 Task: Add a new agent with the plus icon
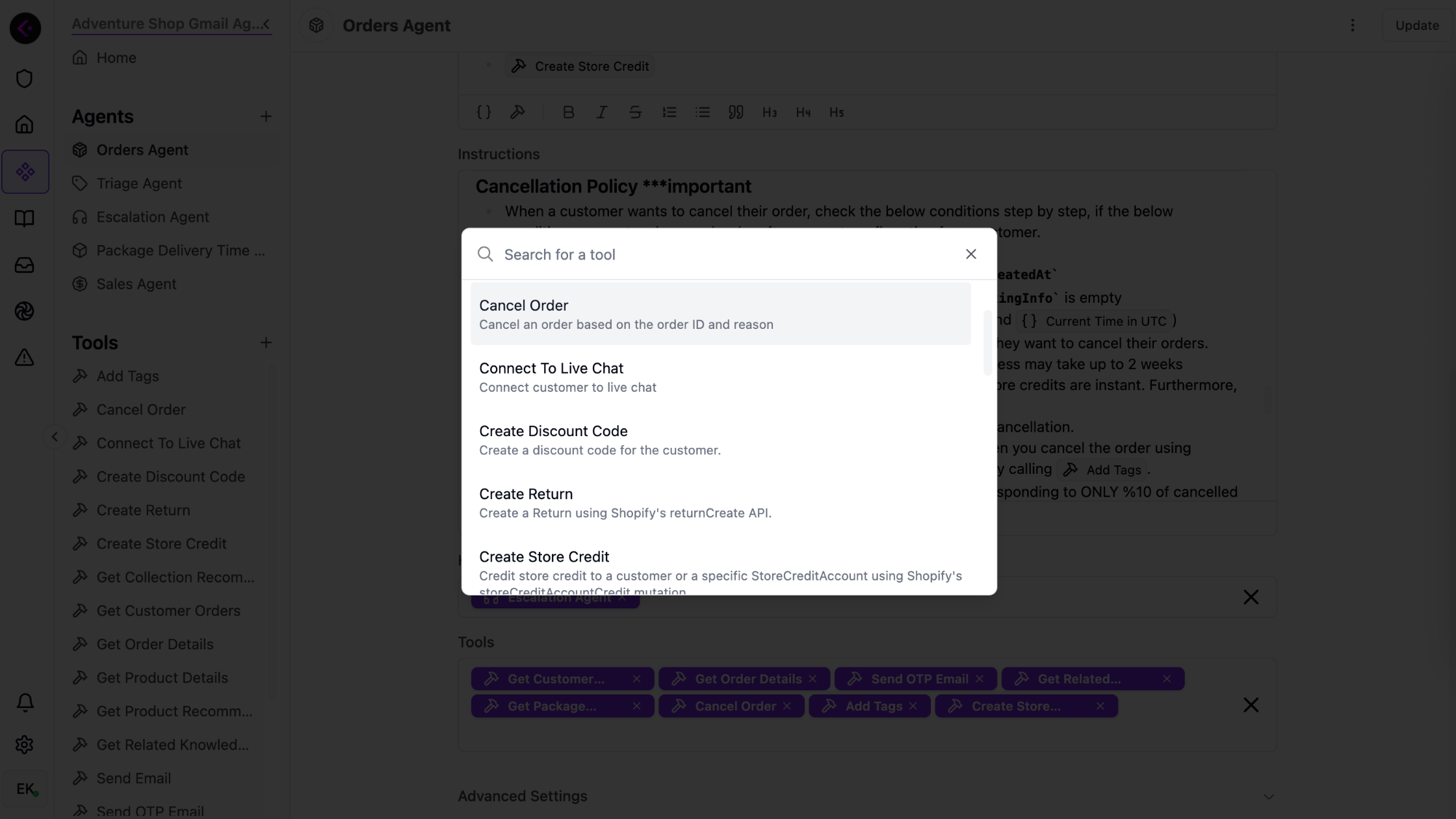(x=265, y=117)
